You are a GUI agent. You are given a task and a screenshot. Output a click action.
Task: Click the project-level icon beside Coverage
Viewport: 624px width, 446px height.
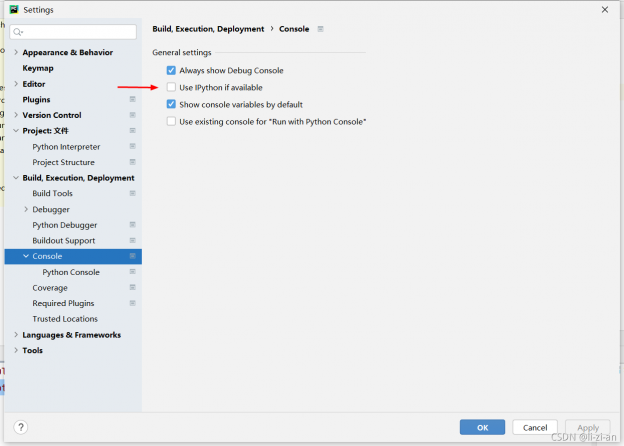132,288
